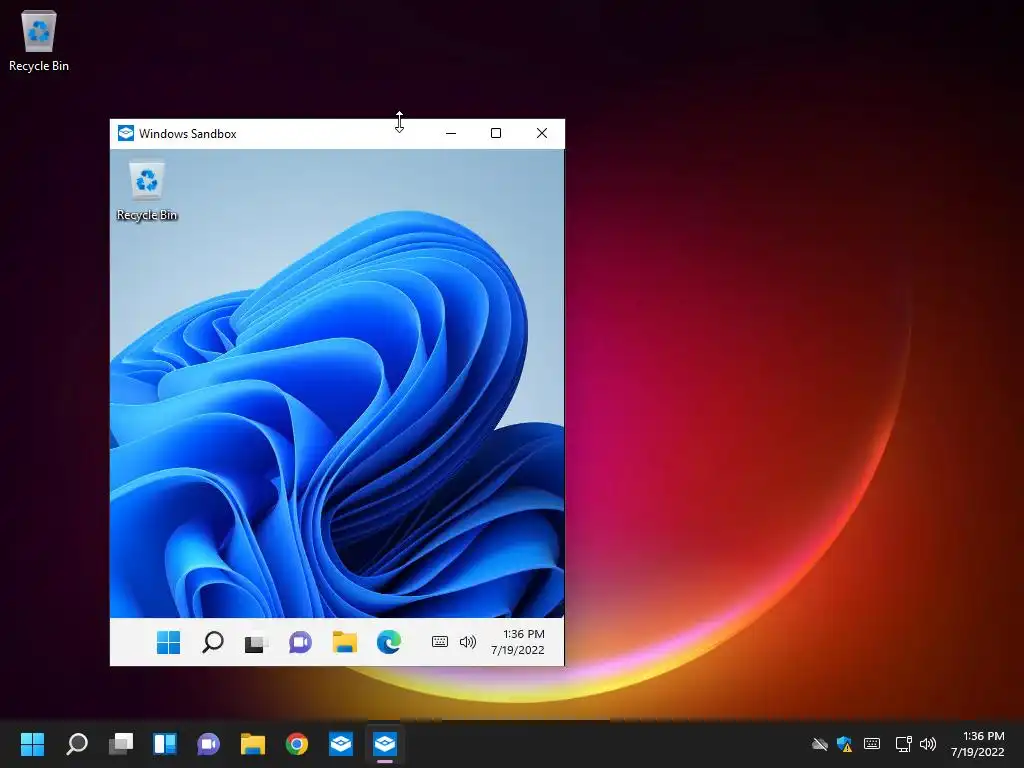Open Search on the host taskbar
Viewport: 1024px width, 768px height.
click(77, 744)
